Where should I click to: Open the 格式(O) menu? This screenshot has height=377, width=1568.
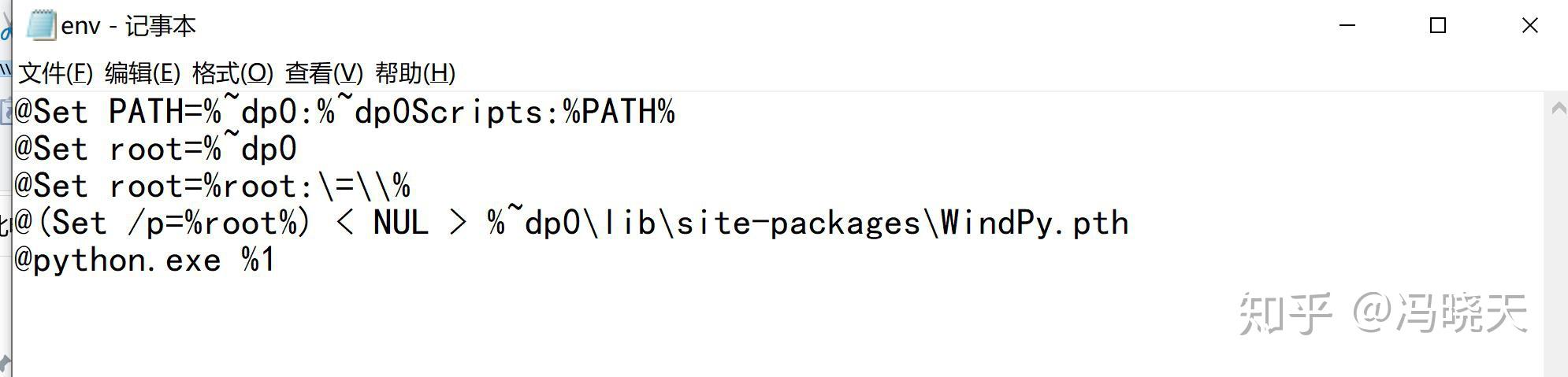coord(232,73)
